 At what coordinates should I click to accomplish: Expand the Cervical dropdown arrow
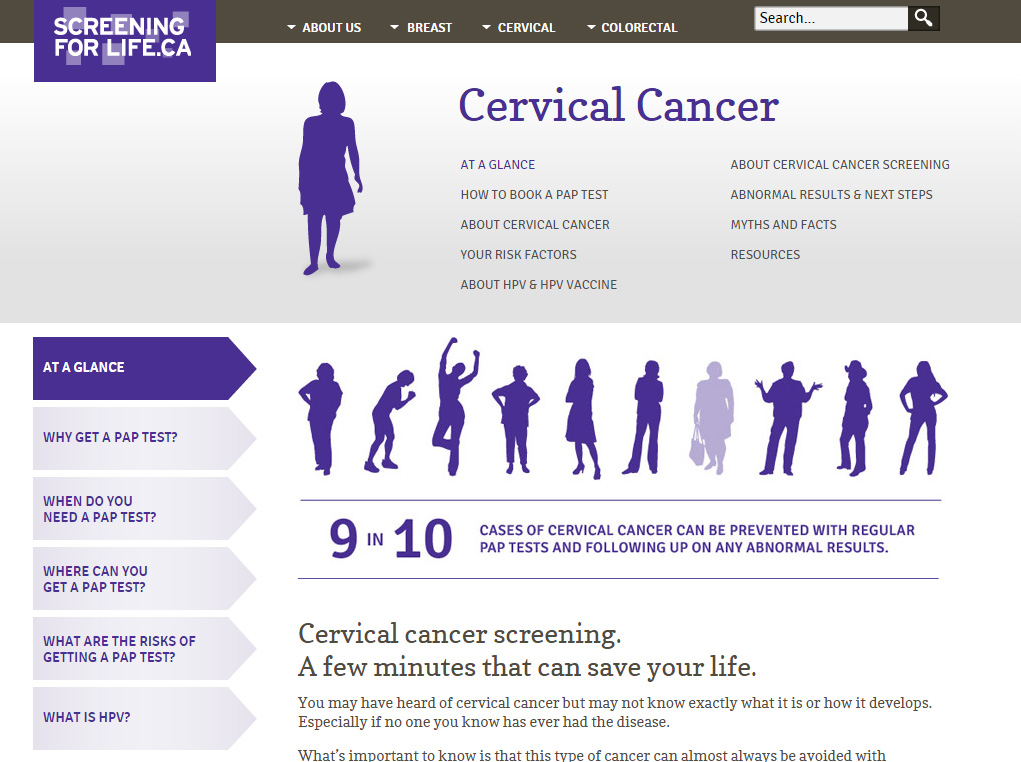(486, 27)
